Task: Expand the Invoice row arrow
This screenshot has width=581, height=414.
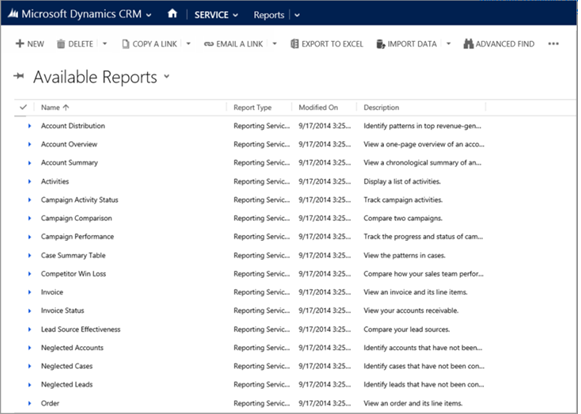Action: pyautogui.click(x=30, y=292)
